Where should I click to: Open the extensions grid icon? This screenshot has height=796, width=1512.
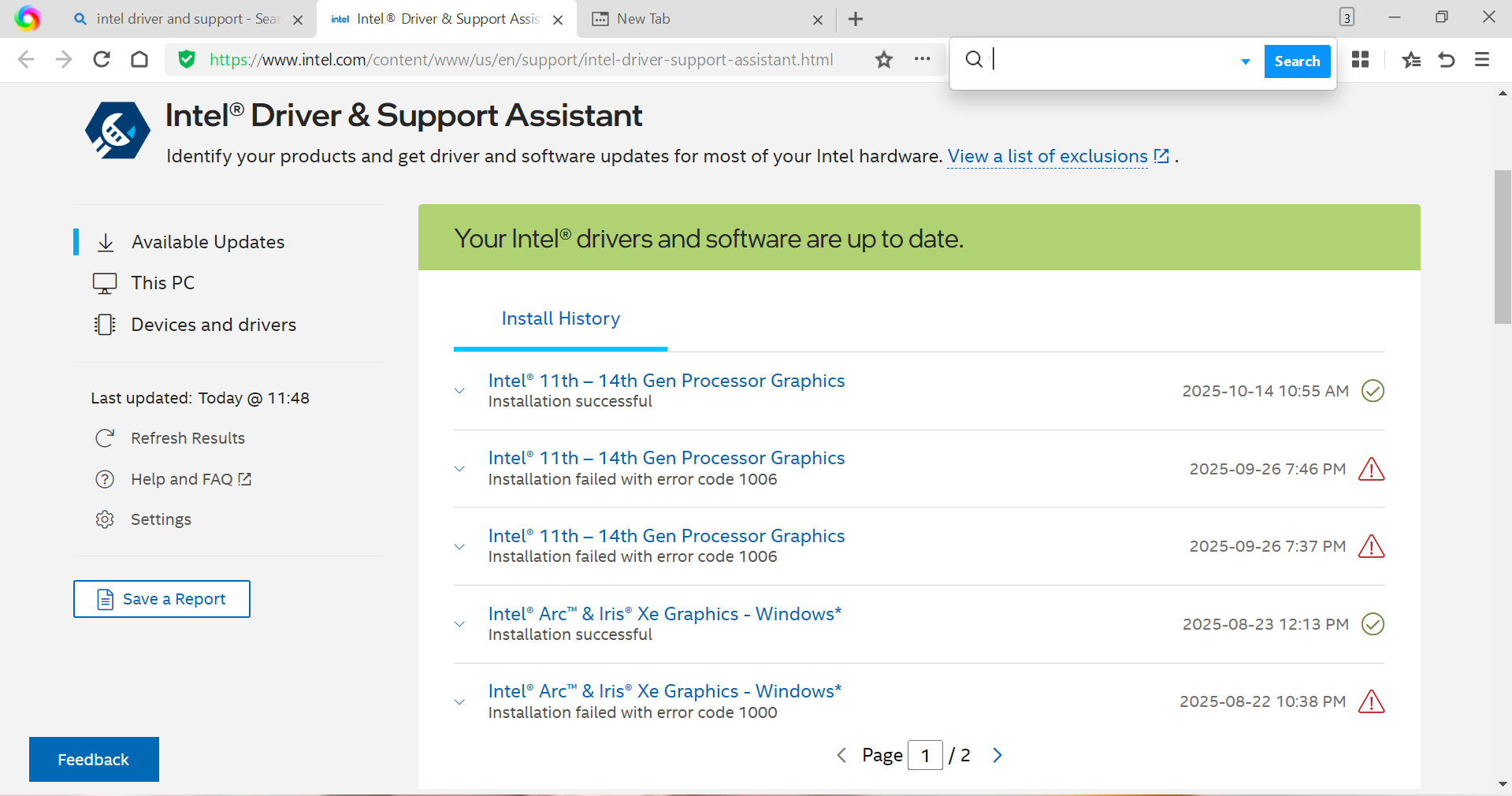click(x=1360, y=59)
